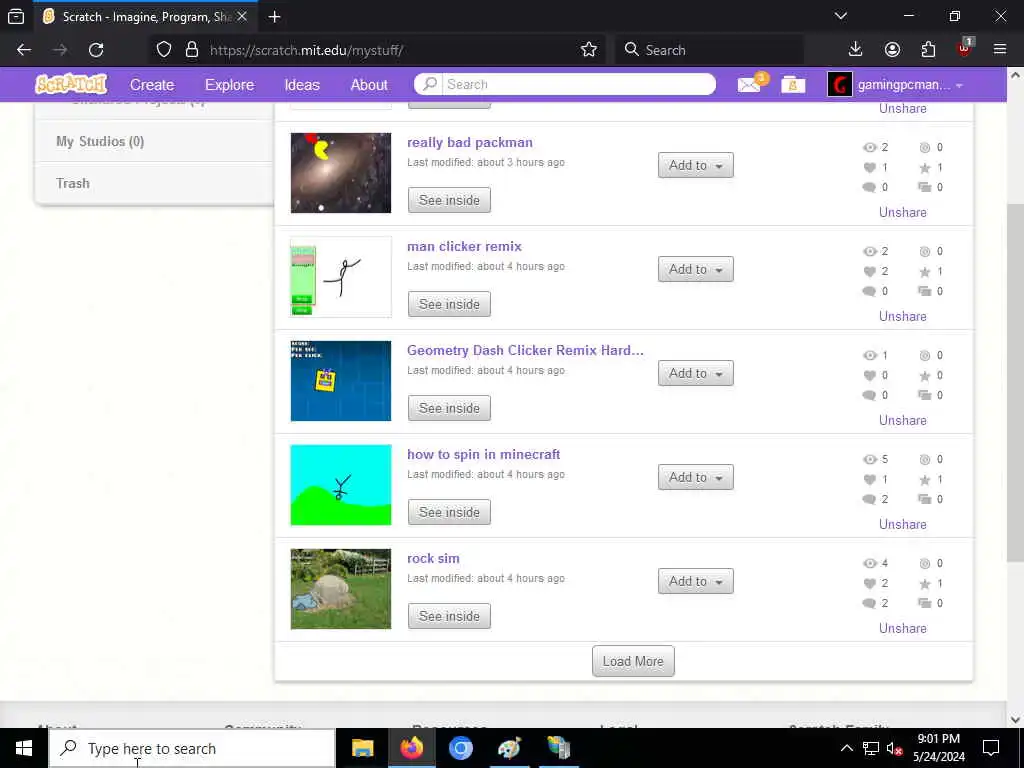Click See inside for man clicker remix
This screenshot has width=1024, height=768.
tap(449, 304)
